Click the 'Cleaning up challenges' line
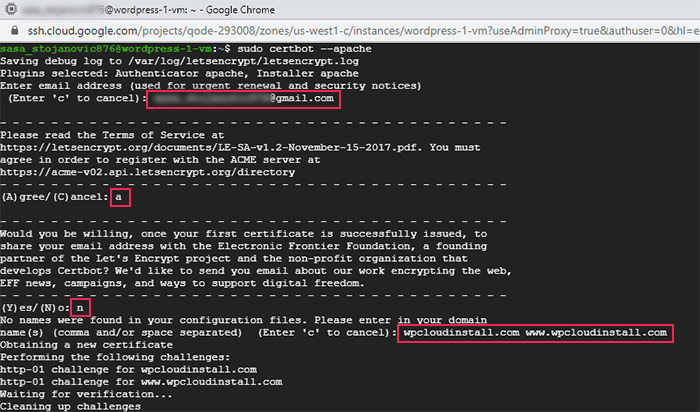Screen dimensions: 700x412 tap(71, 407)
